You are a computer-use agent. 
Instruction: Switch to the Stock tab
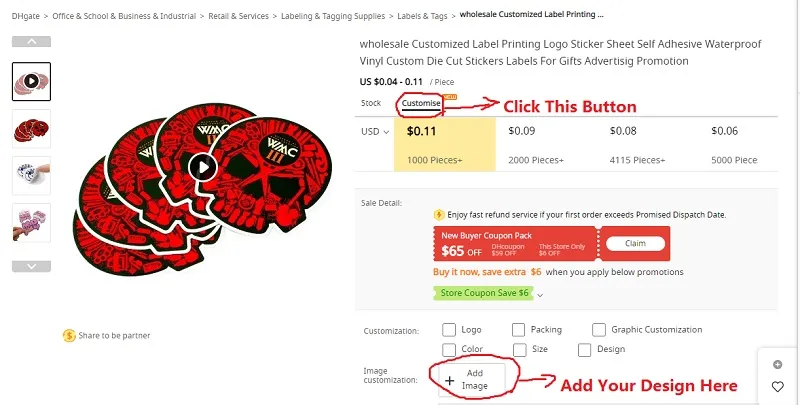click(371, 103)
